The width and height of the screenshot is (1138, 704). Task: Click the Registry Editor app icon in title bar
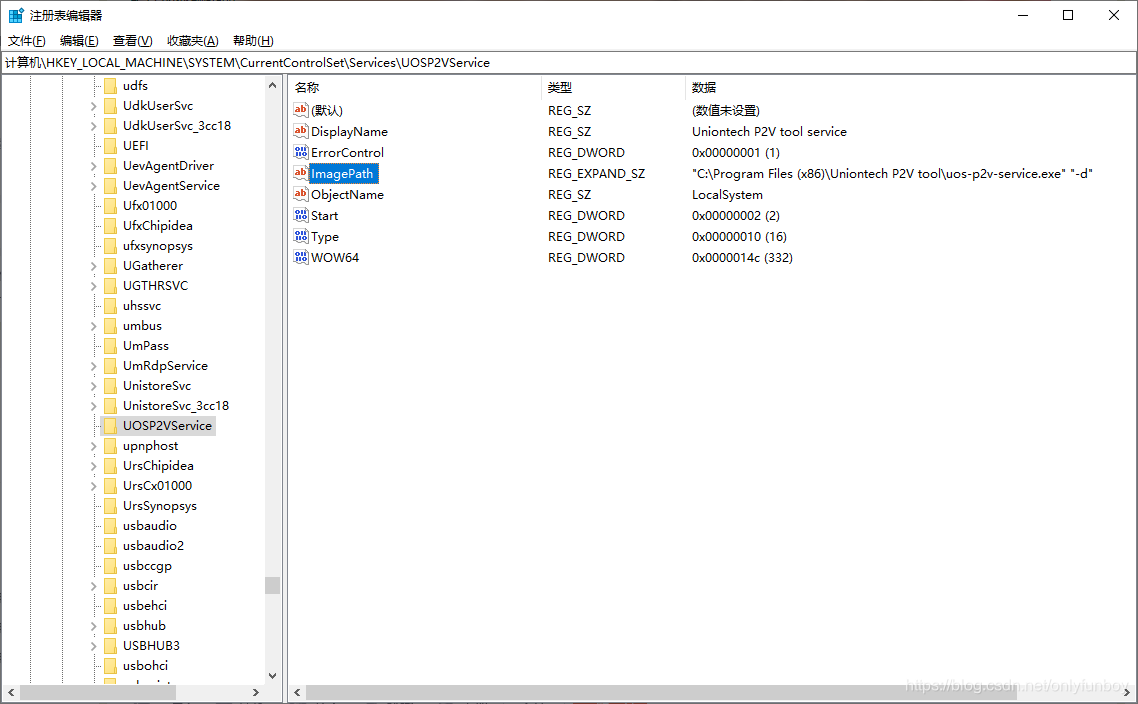pos(16,15)
